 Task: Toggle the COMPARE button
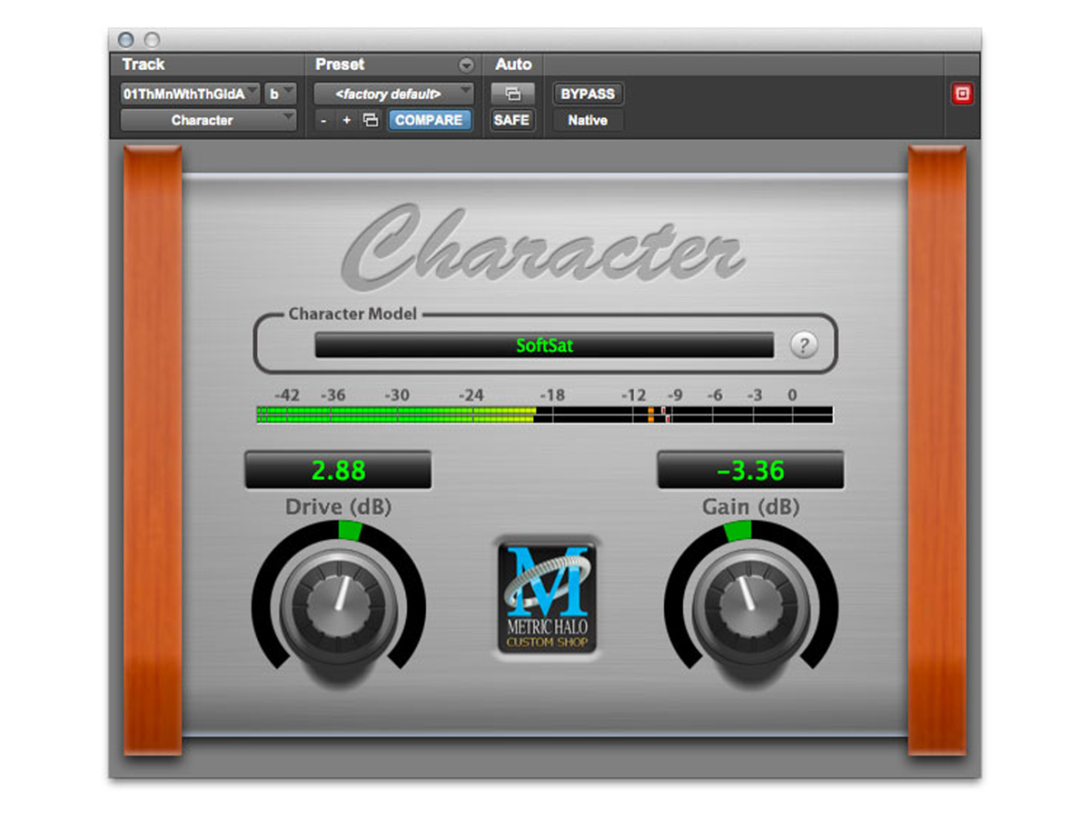click(429, 120)
